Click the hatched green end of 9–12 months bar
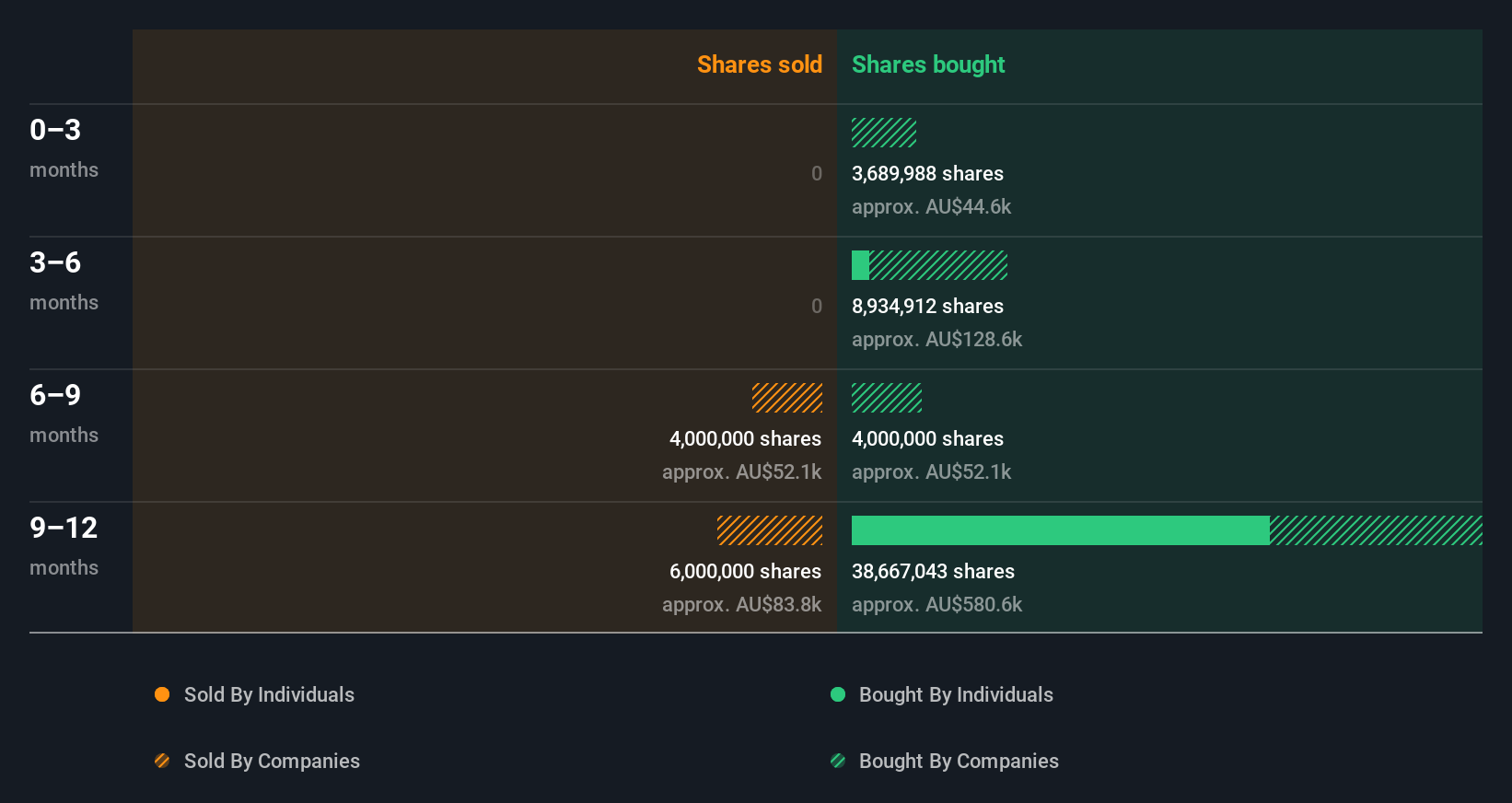The height and width of the screenshot is (803, 1512). coord(1376,530)
